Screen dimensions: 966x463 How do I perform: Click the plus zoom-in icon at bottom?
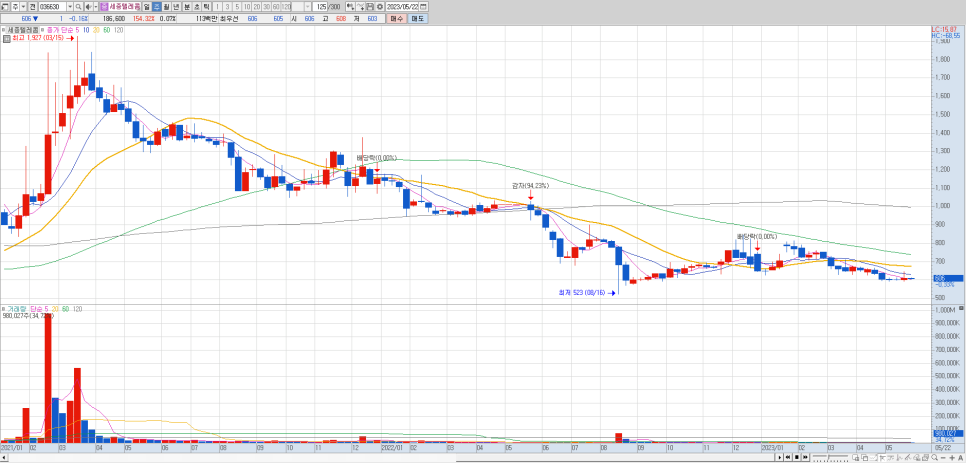(x=952, y=457)
